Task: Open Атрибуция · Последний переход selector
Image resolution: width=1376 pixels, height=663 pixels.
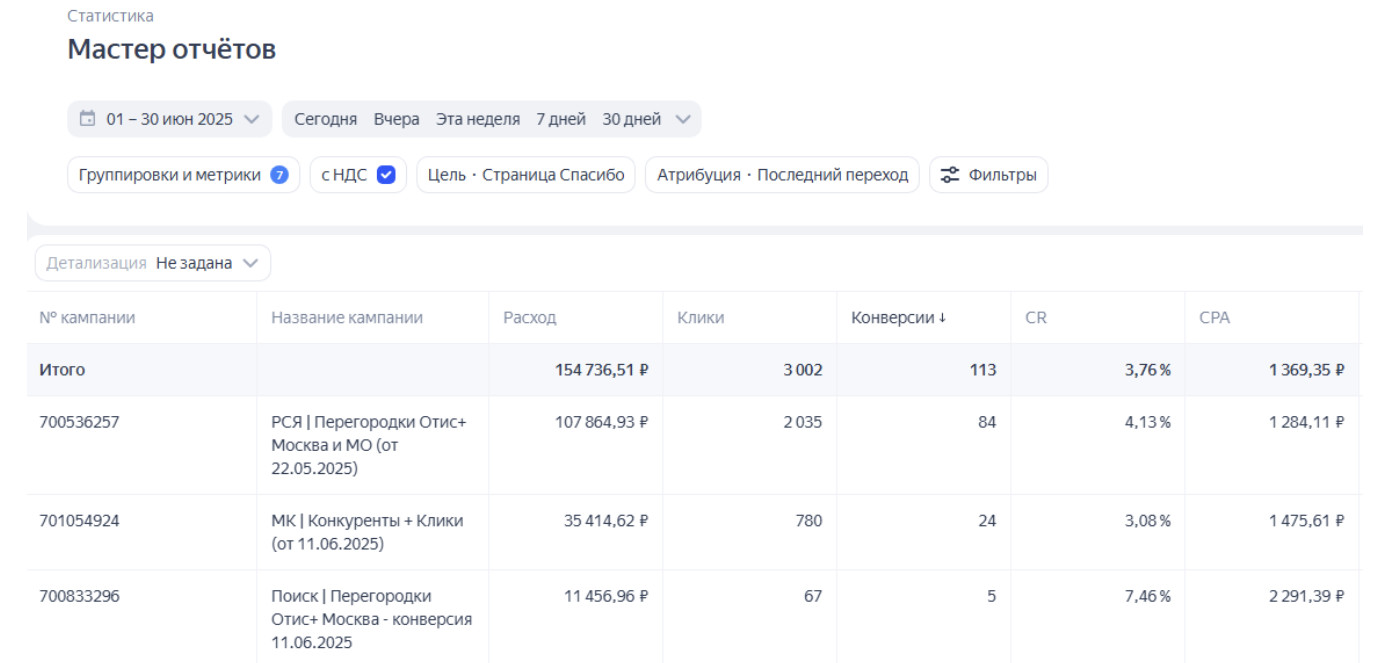Action: click(x=782, y=175)
